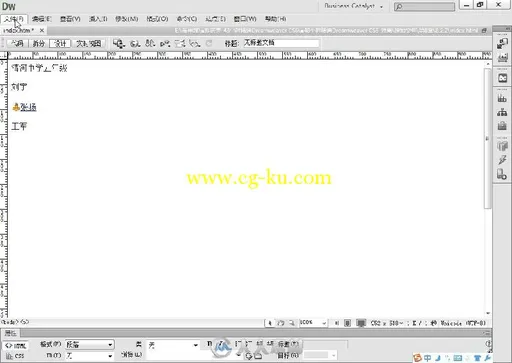Screen dimensions: 512x363
Task: Click the 王军 text line
Action: click(19, 126)
